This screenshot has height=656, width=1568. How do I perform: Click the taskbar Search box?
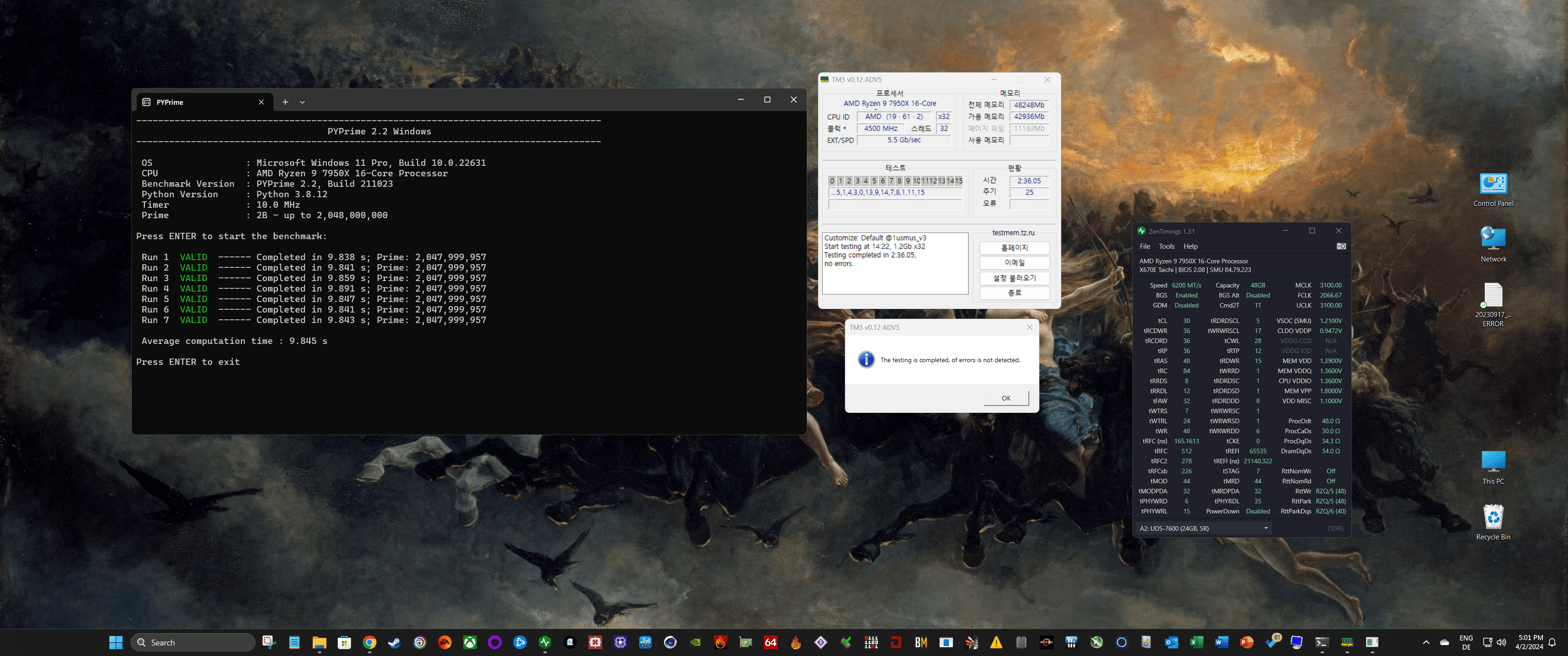194,643
